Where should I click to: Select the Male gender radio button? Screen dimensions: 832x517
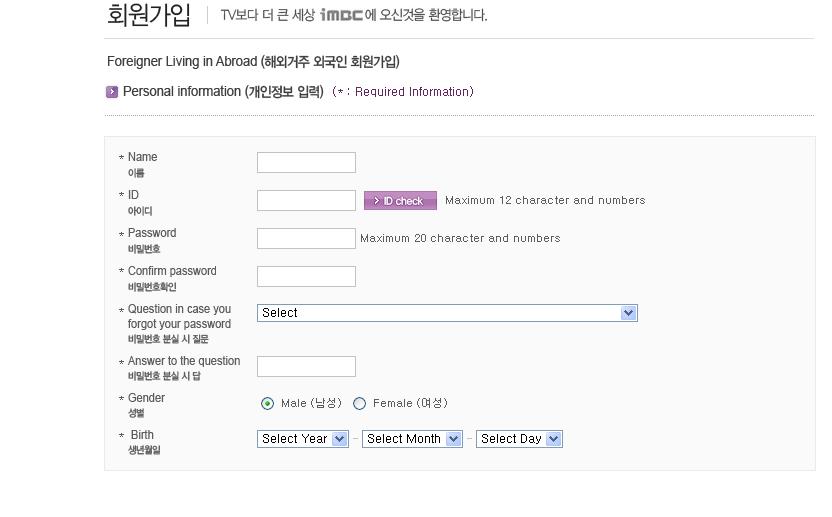(x=267, y=403)
